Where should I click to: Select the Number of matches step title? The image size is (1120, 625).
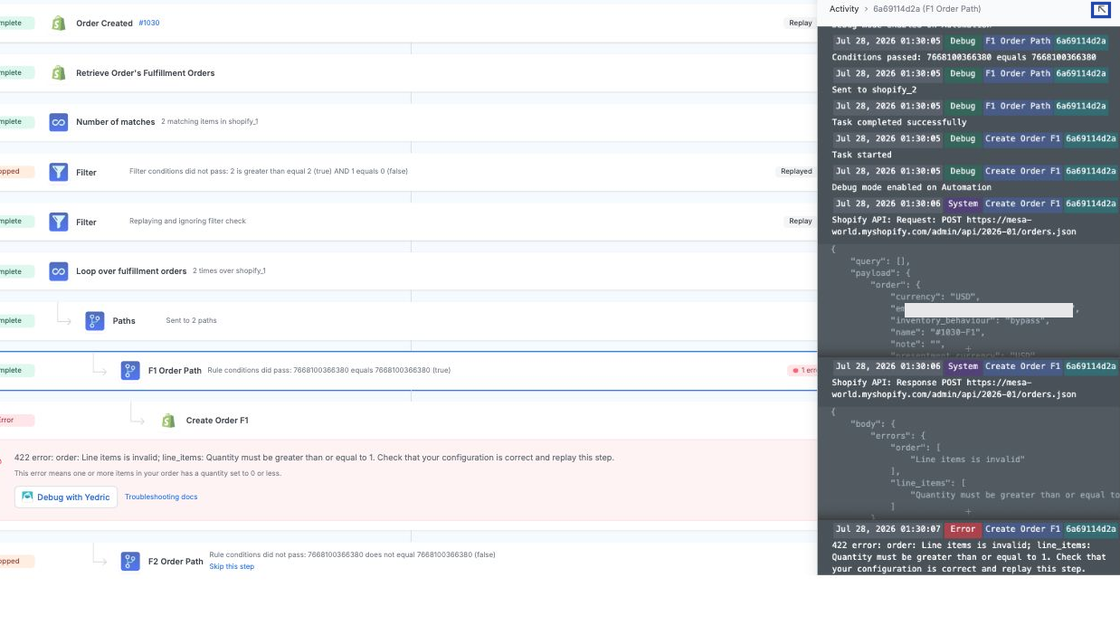(x=115, y=122)
